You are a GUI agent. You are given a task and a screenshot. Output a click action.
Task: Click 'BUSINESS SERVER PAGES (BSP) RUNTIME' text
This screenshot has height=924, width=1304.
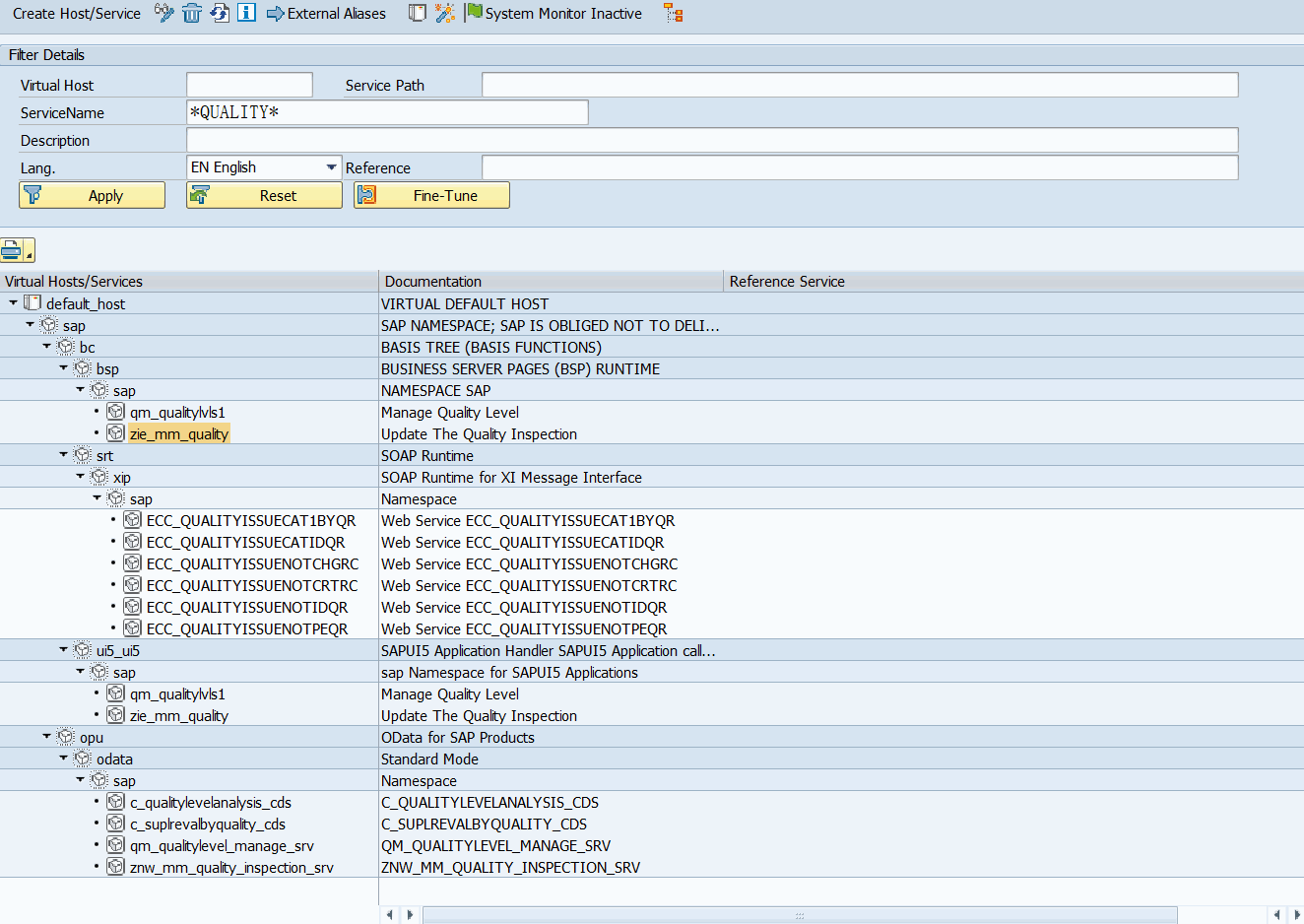(x=521, y=369)
